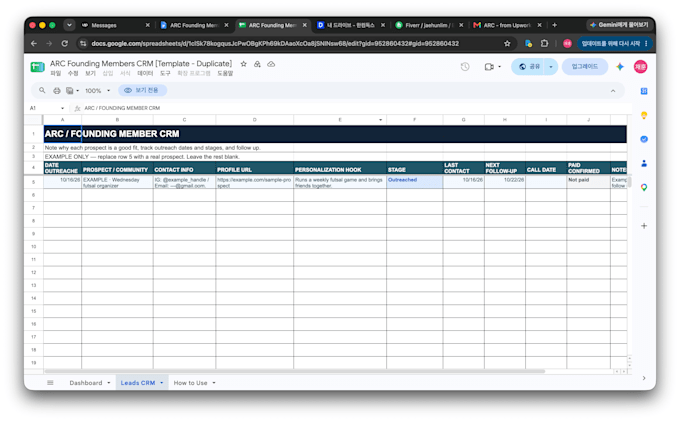Screen dimensions: 680x422
Task: Open the 도구 menu
Action: point(165,73)
